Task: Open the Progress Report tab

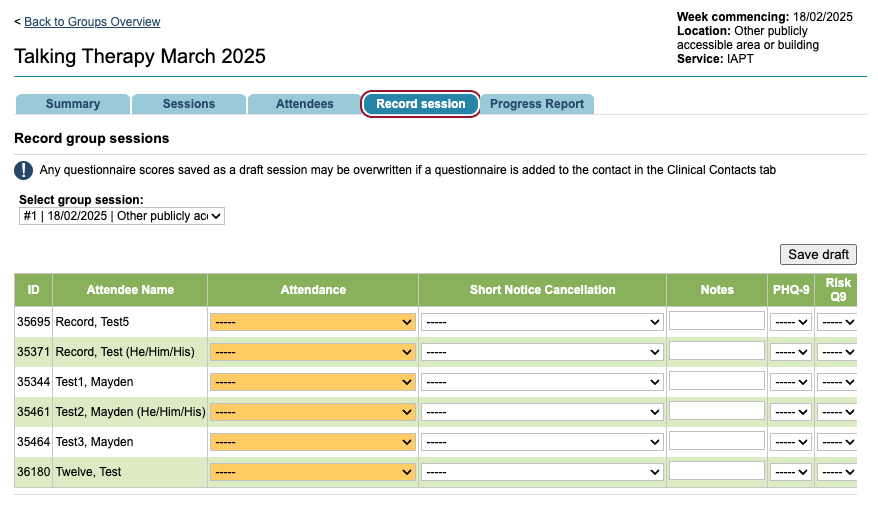Action: point(537,104)
